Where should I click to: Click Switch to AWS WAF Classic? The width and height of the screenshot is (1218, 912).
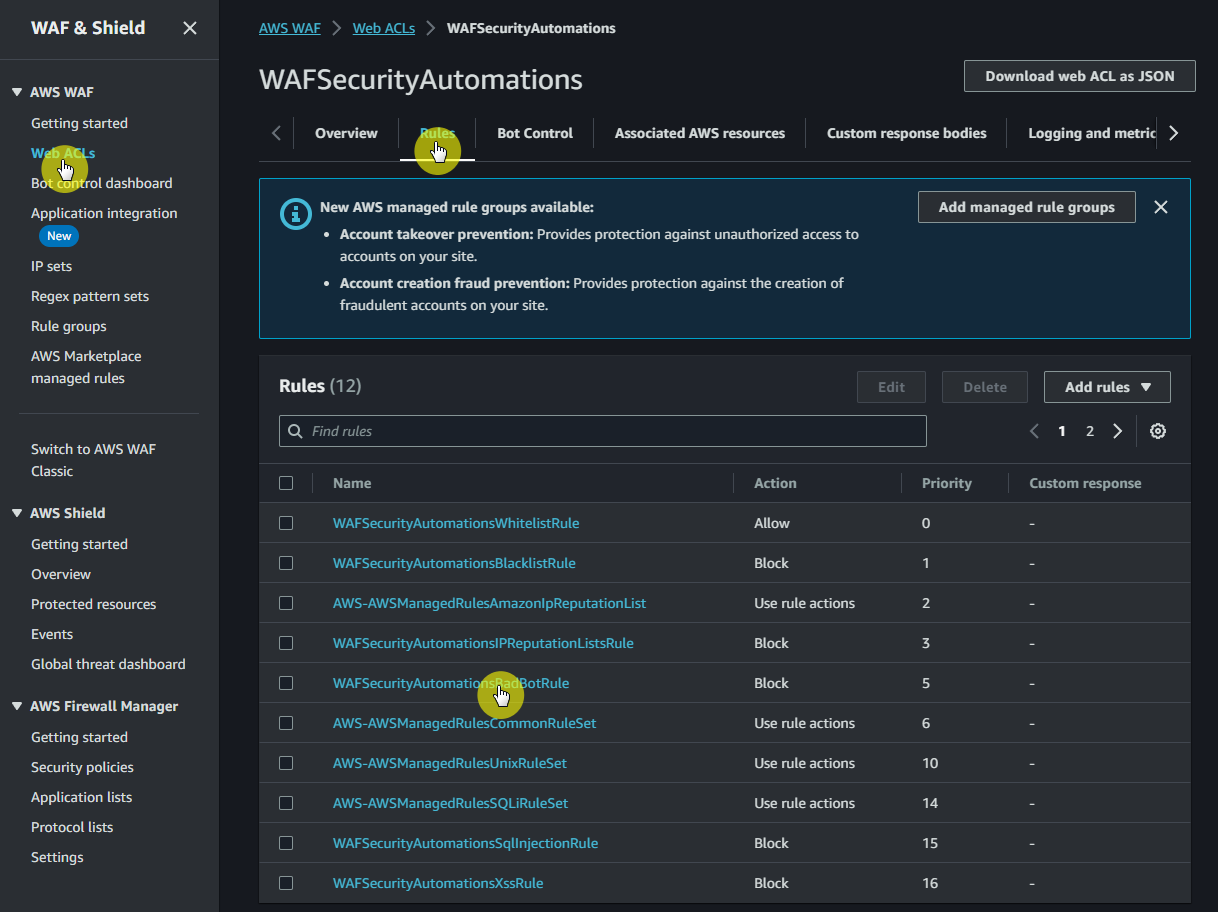93,460
